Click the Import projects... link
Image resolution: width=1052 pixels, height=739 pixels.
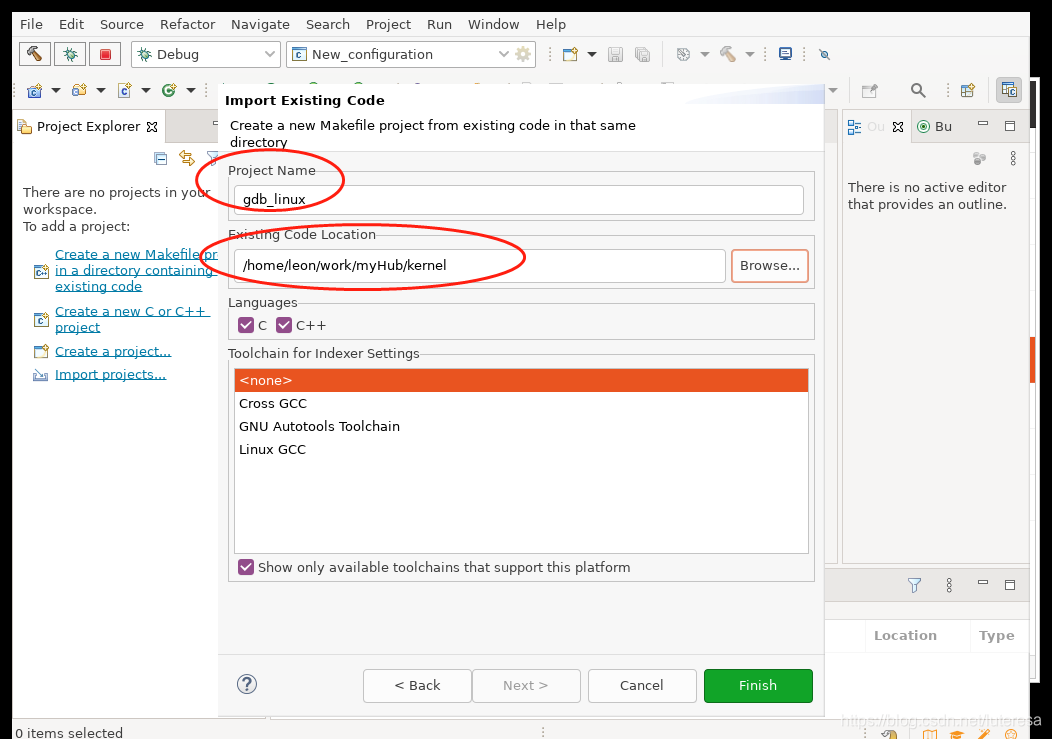pyautogui.click(x=110, y=375)
